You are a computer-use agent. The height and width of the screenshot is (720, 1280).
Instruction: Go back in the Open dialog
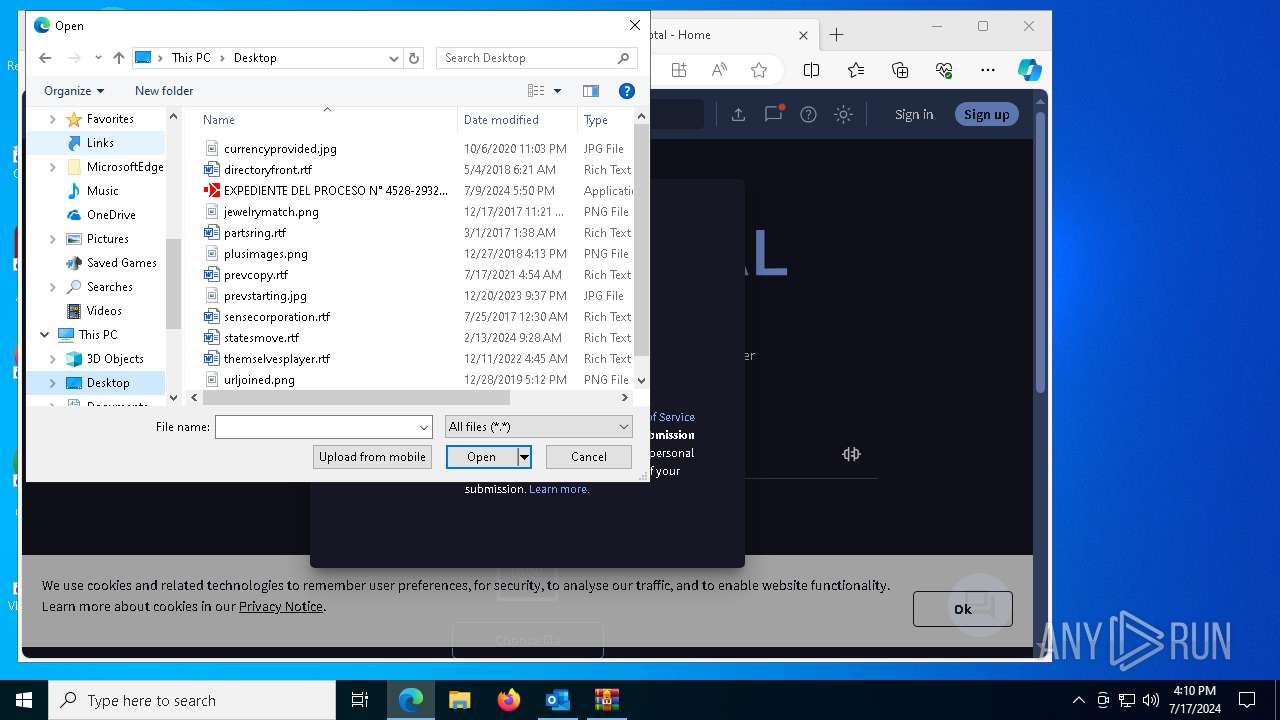pos(45,58)
